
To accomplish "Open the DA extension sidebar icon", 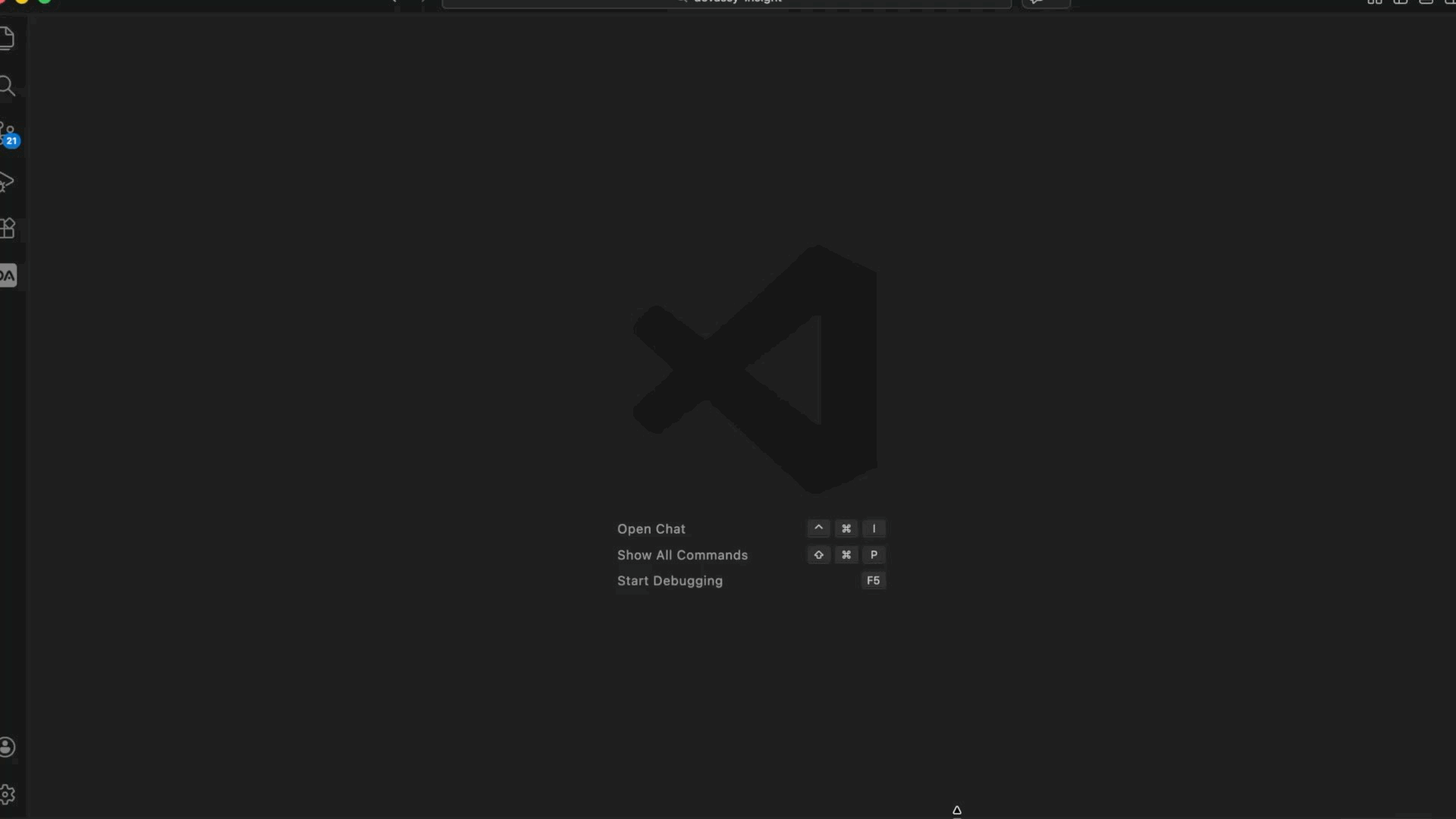I will [8, 275].
